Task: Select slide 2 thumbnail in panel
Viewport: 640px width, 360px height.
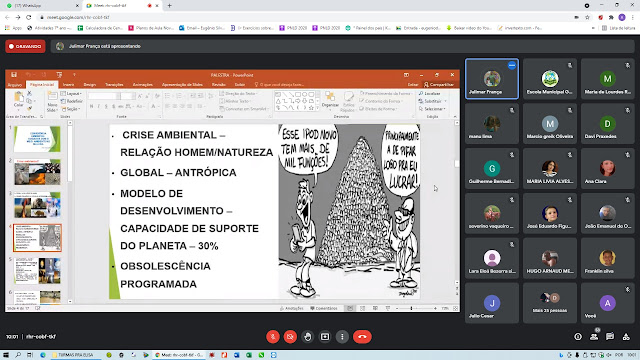Action: coord(37,172)
